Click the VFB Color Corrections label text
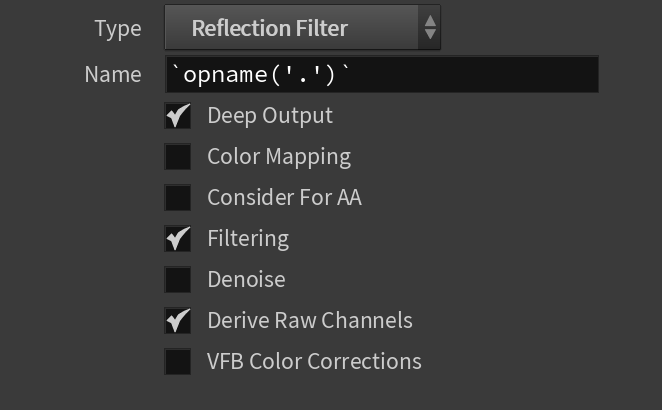662x410 pixels. (x=314, y=361)
